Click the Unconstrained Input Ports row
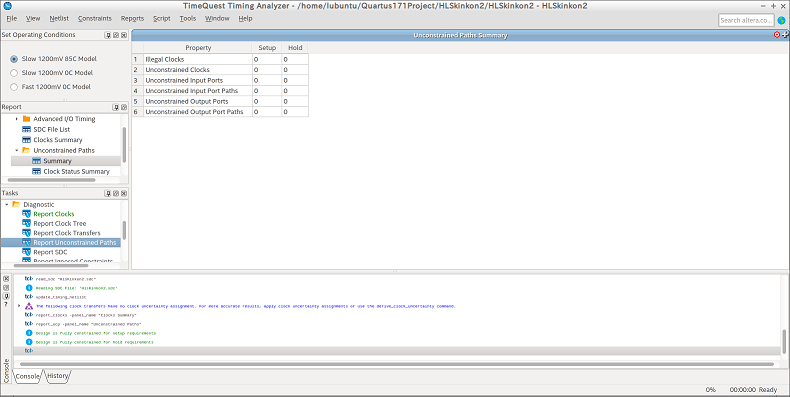This screenshot has height=397, width=790. (220, 80)
